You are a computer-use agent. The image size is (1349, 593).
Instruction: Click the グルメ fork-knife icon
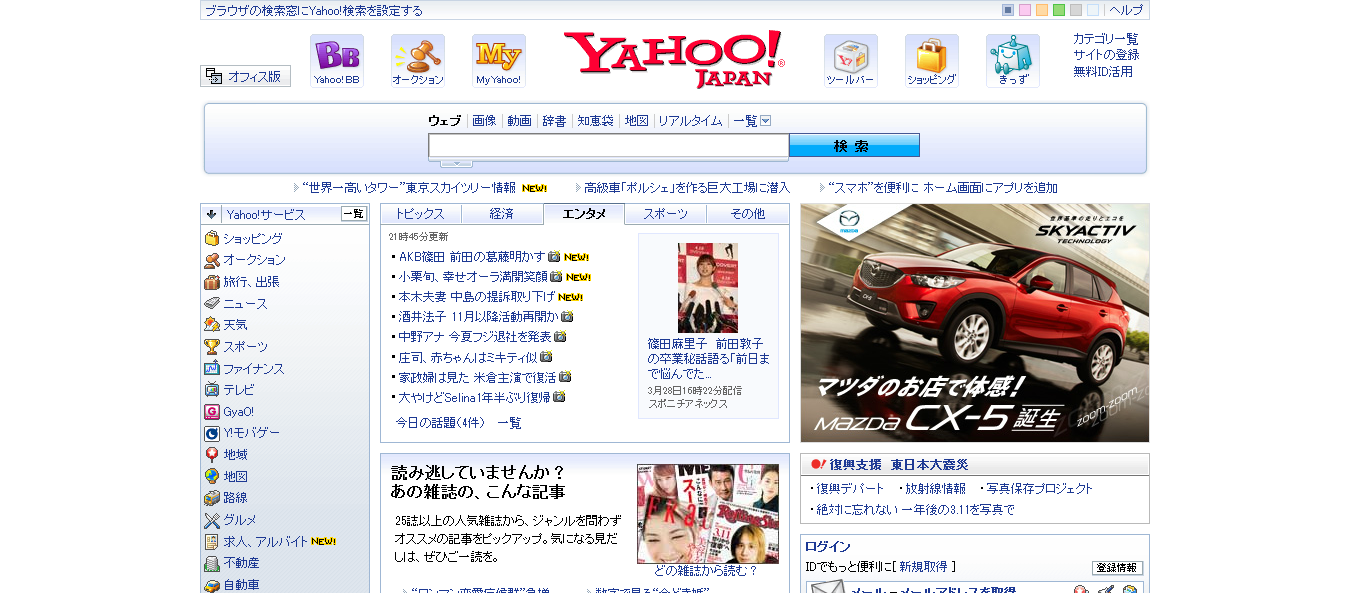[212, 520]
